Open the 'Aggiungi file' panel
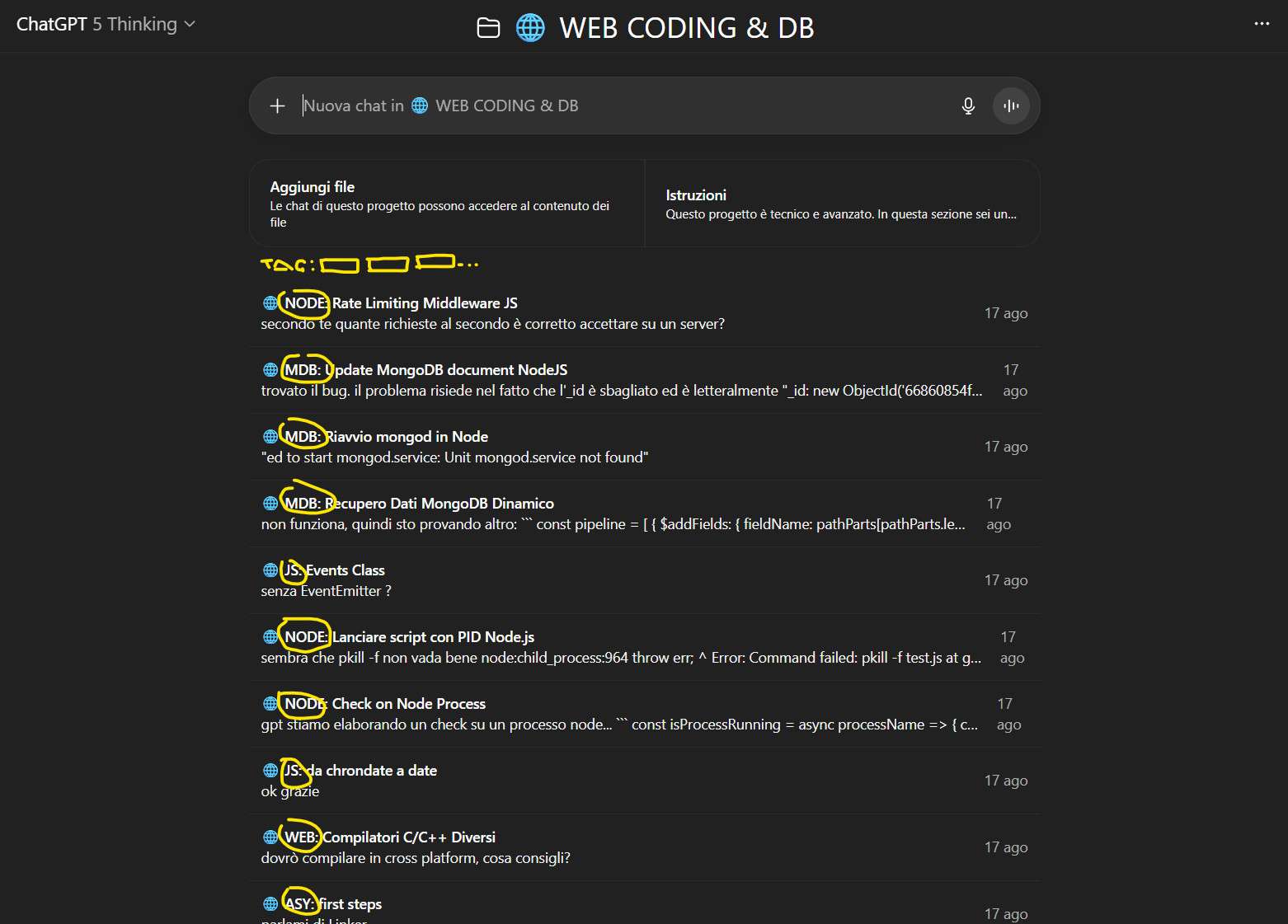1288x924 pixels. coord(446,203)
